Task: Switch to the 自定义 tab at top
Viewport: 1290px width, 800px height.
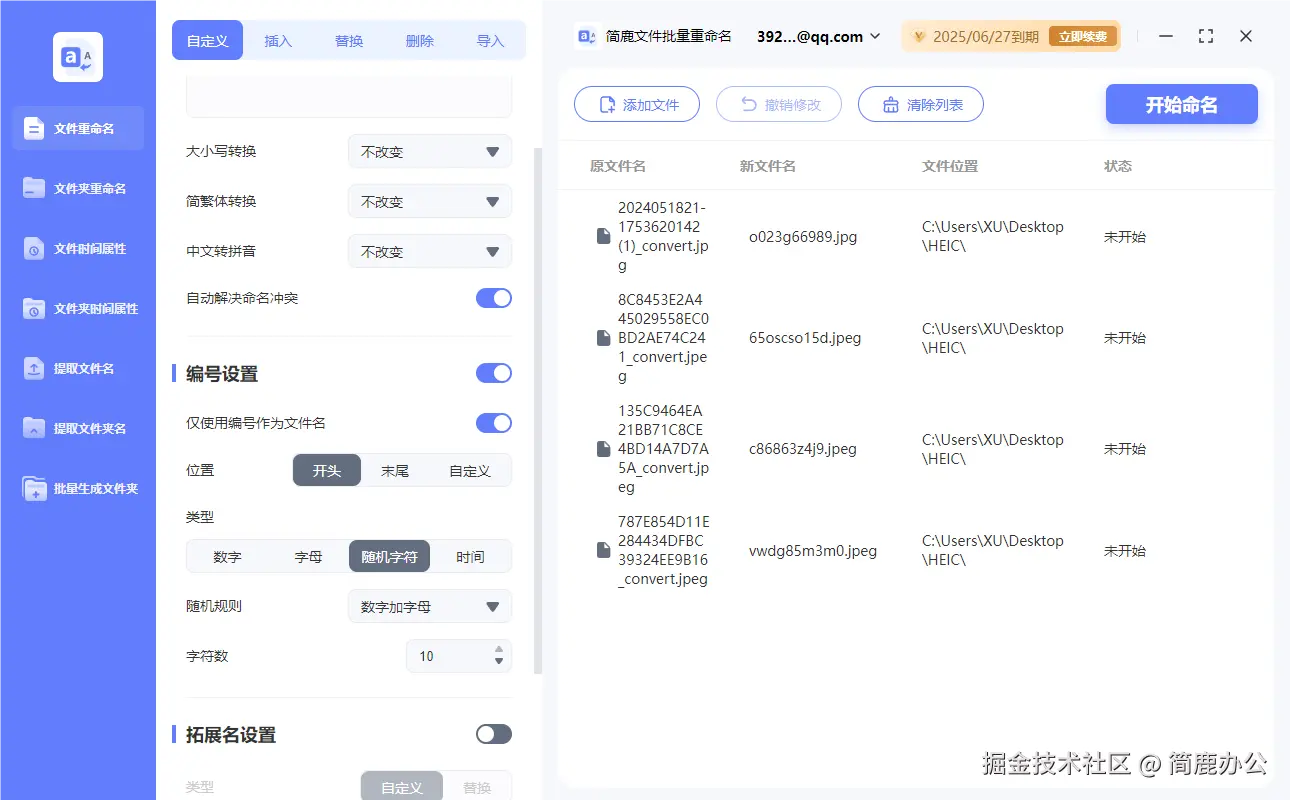Action: tap(207, 41)
